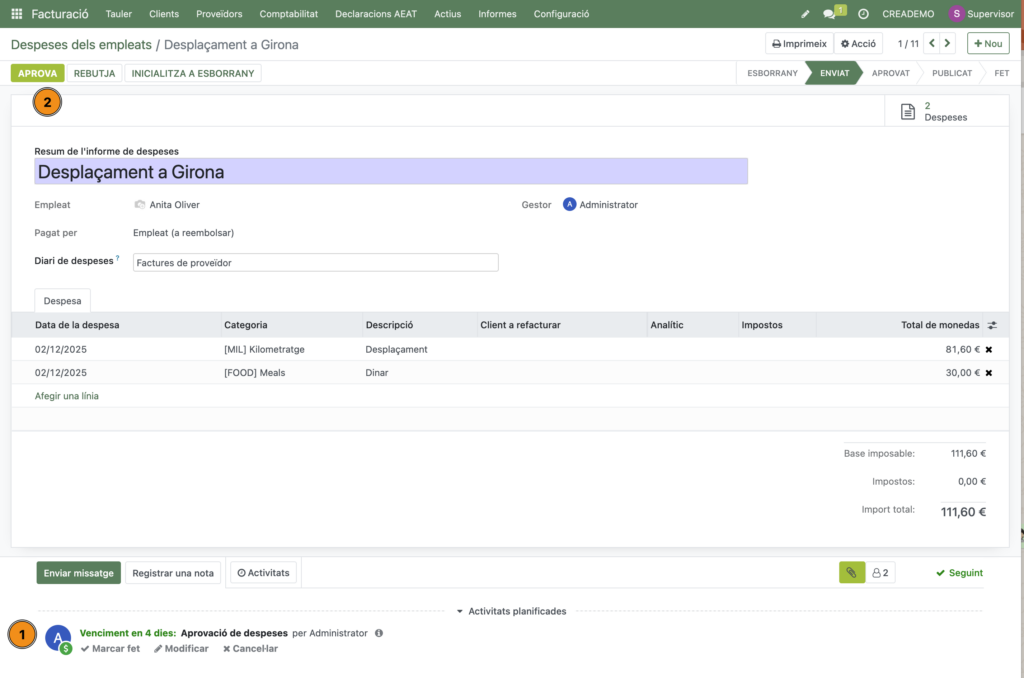Open the Acció dropdown menu
The height and width of the screenshot is (678, 1024).
pos(858,44)
